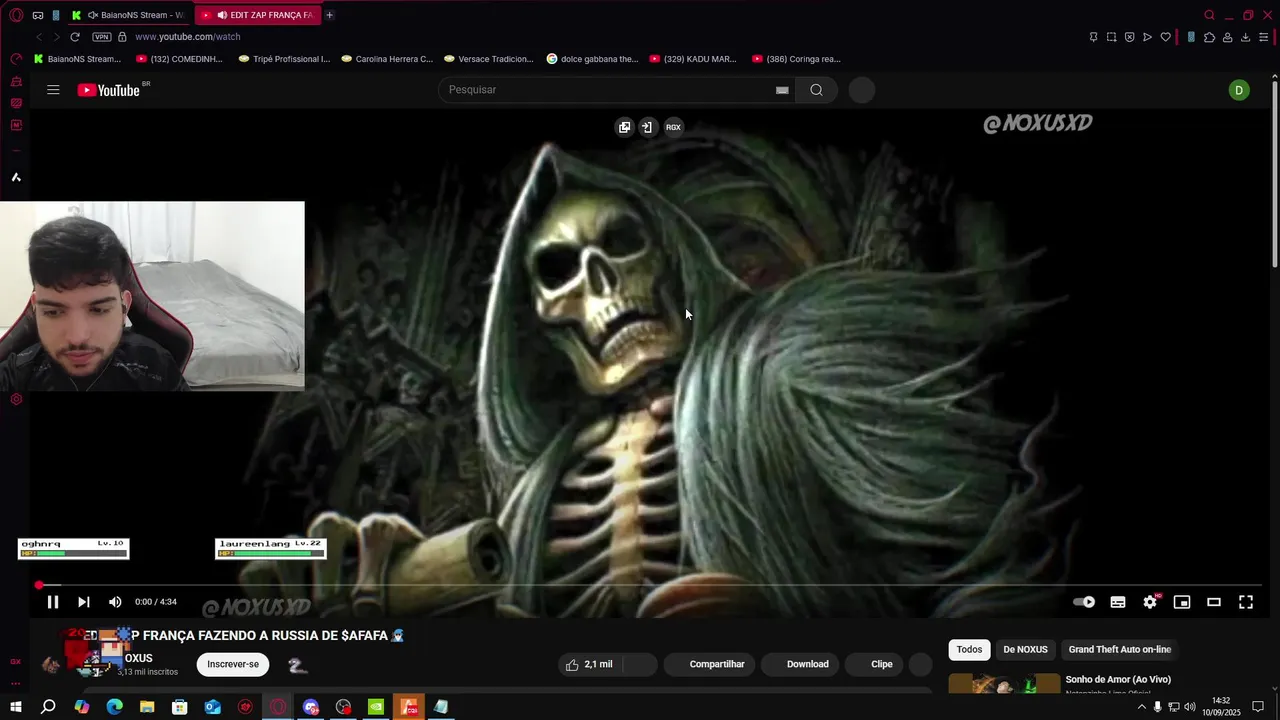Open the browser downloads icon

coord(1245,37)
